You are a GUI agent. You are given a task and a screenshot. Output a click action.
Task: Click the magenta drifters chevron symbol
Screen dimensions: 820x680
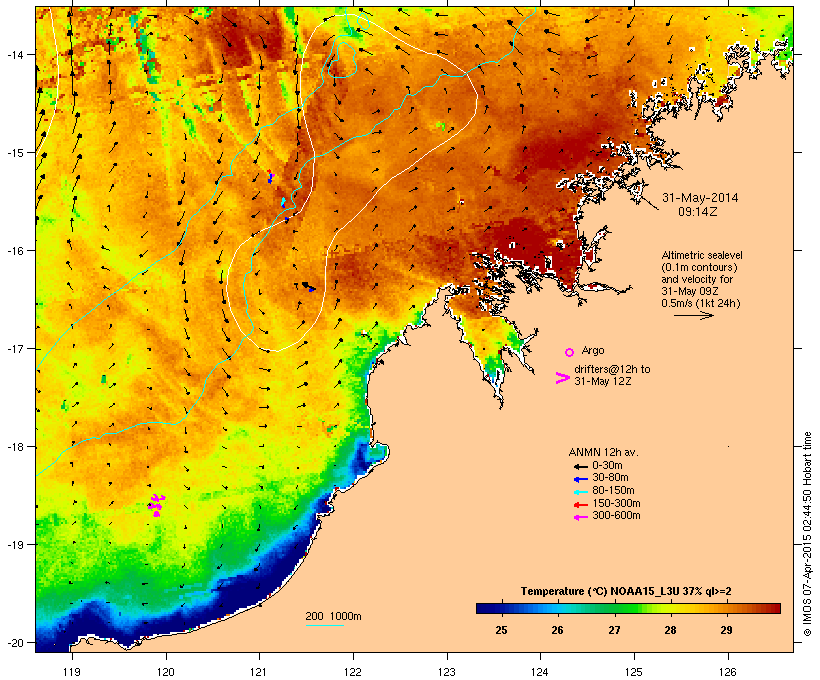[562, 378]
